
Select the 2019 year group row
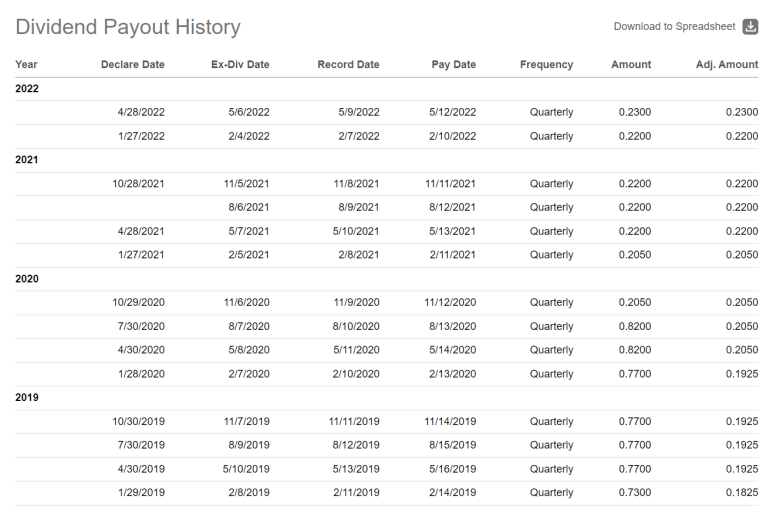386,398
